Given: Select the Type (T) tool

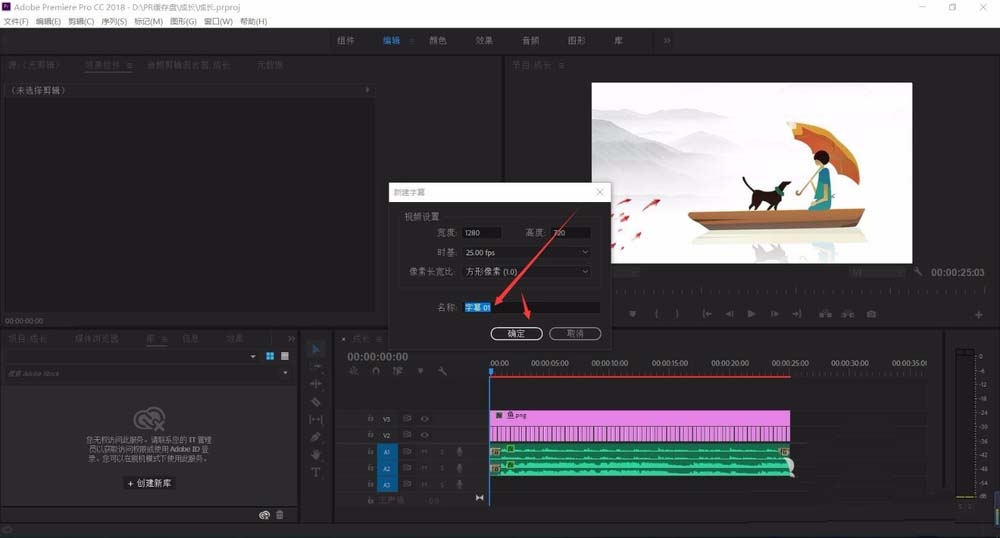Looking at the screenshot, I should tap(316, 472).
